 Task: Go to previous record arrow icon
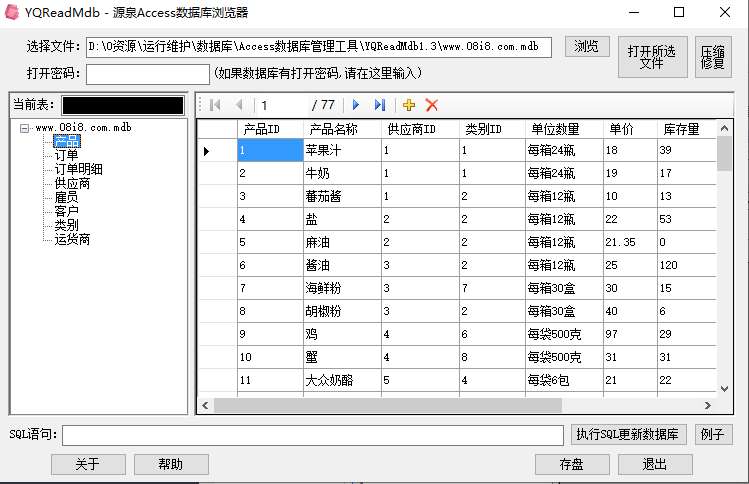pos(239,105)
